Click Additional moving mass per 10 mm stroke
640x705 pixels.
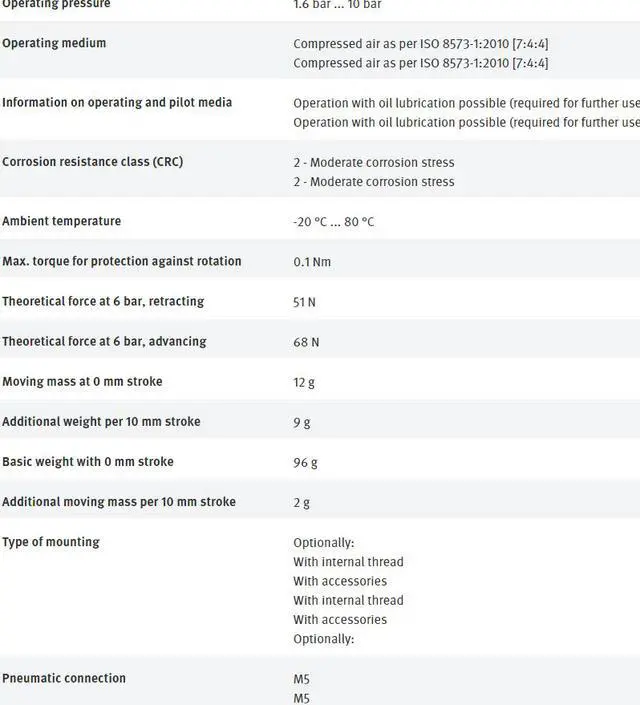pos(119,501)
